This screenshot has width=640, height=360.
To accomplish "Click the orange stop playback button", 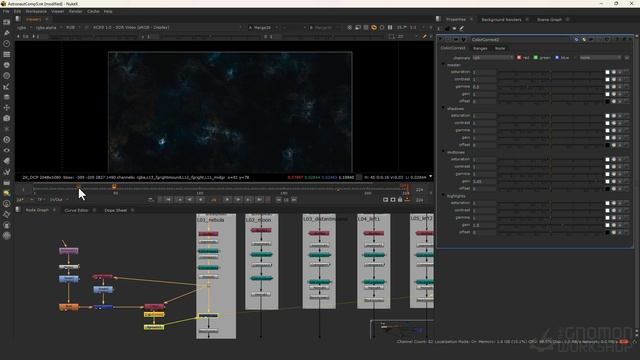I will (x=213, y=200).
